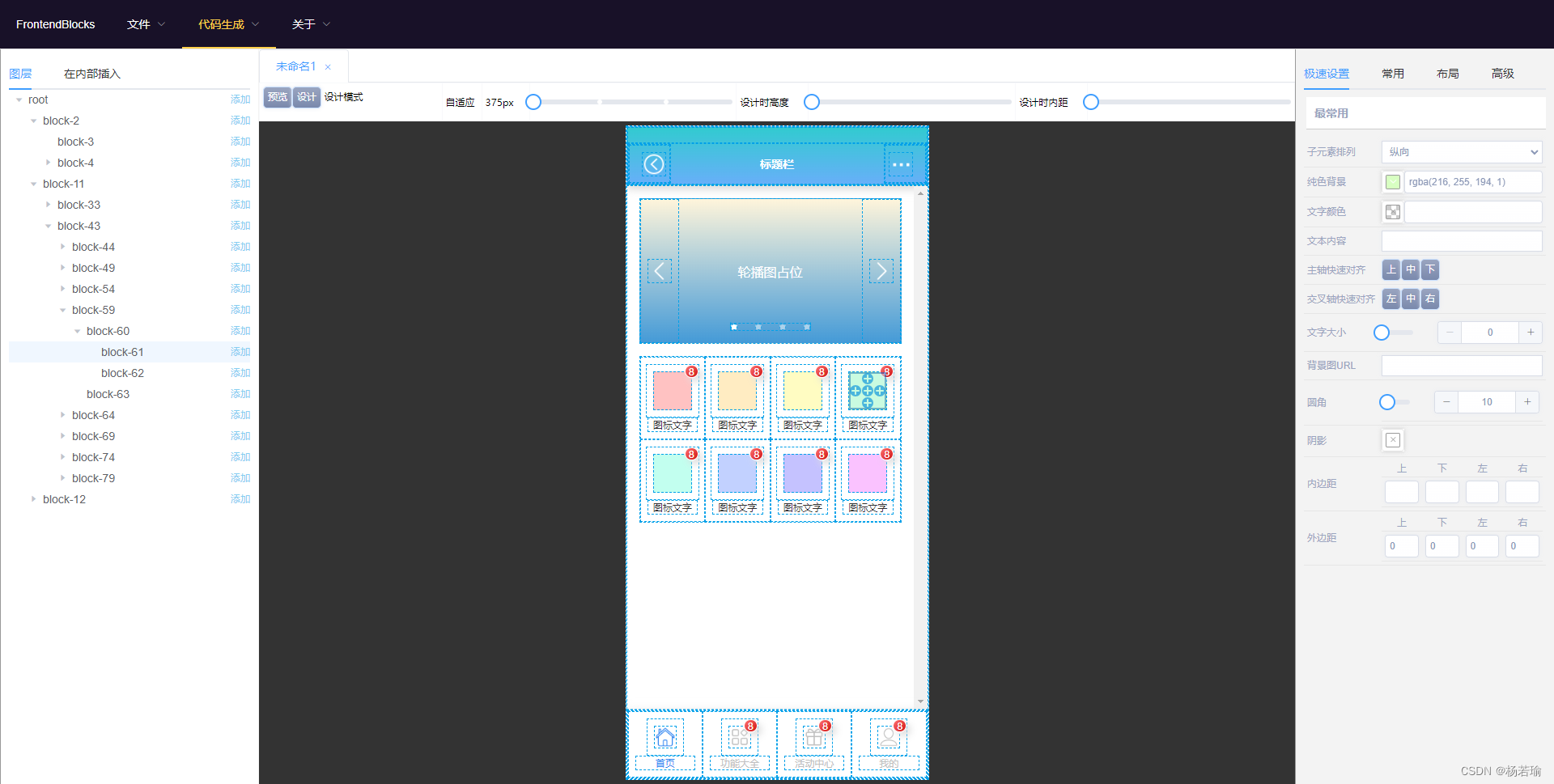This screenshot has width=1554, height=784.
Task: Click the back arrow icon in the 标题栏 header
Action: [654, 163]
